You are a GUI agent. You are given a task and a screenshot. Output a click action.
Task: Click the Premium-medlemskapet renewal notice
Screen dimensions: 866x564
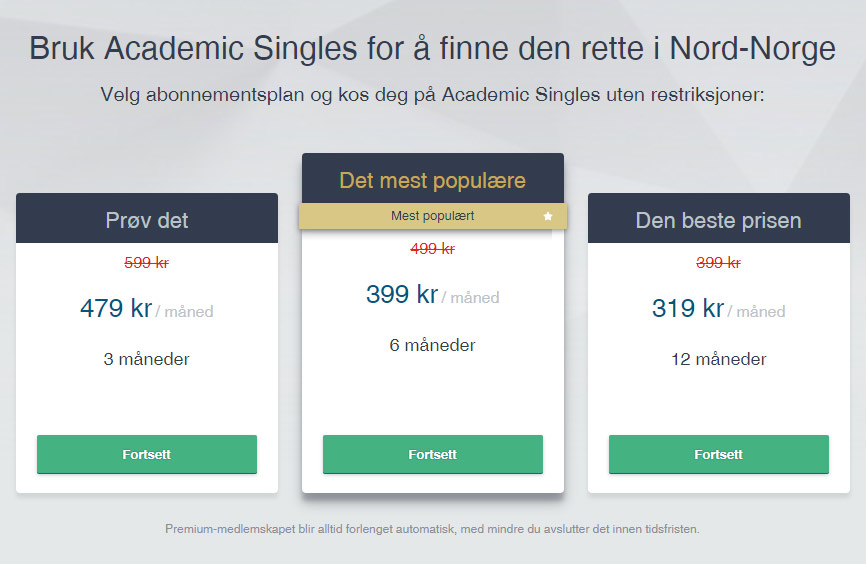tap(432, 529)
